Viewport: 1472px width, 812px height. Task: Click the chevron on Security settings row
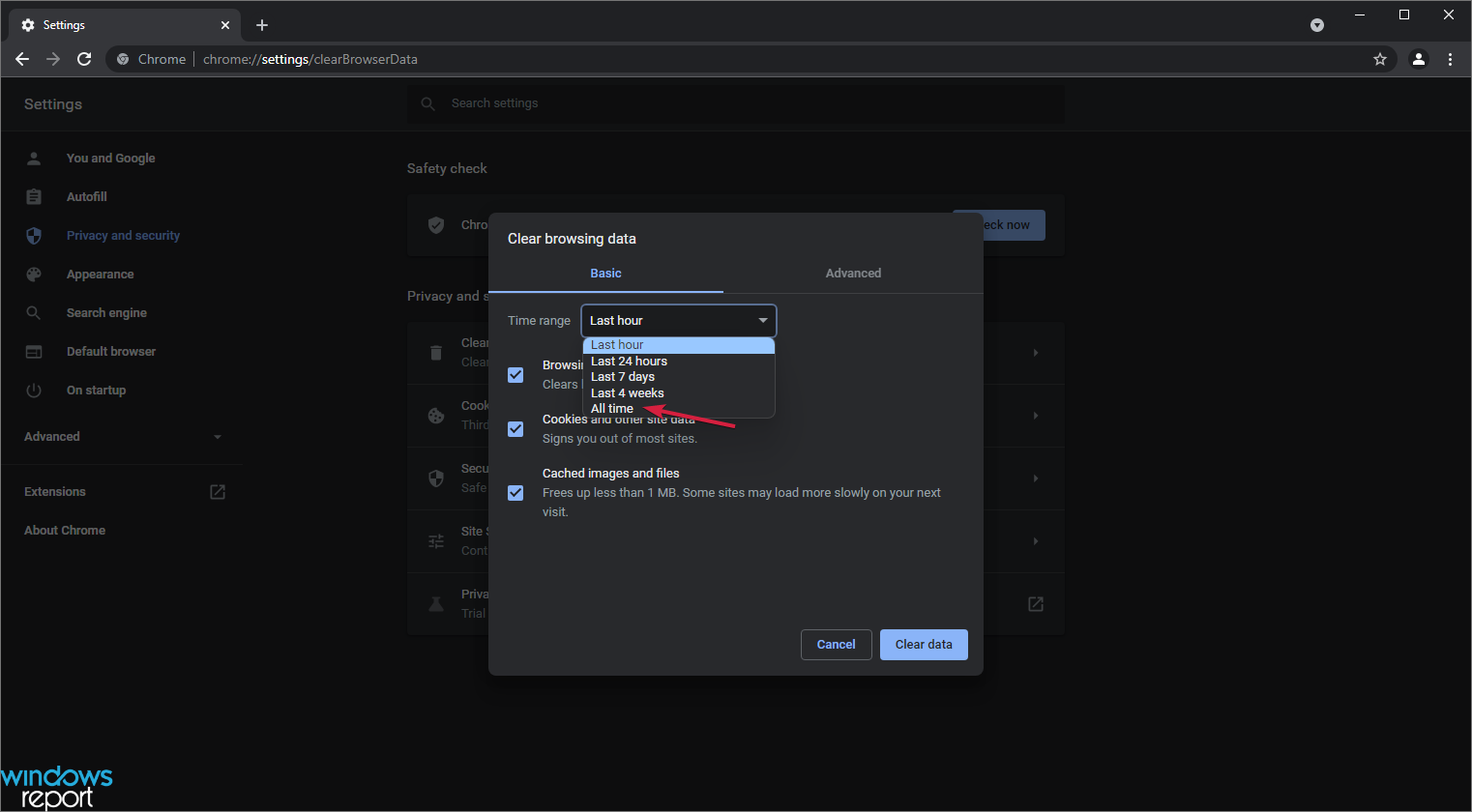click(1036, 478)
